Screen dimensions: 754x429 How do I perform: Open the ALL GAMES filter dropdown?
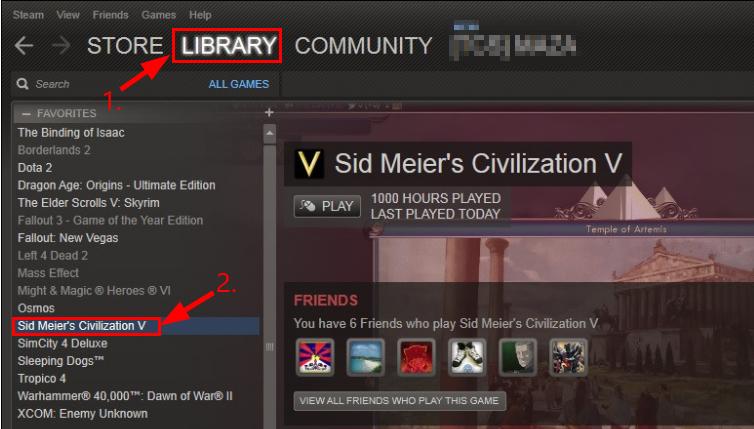pos(239,84)
